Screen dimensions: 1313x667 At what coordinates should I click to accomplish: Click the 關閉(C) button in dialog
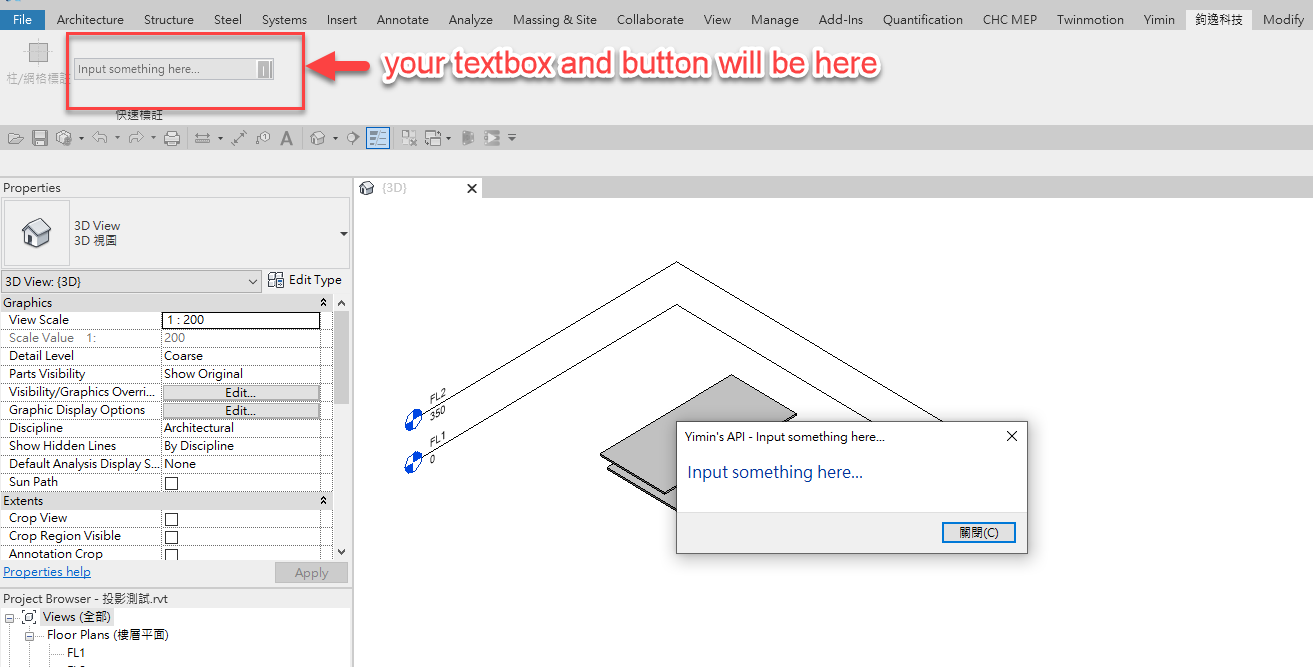[x=979, y=532]
